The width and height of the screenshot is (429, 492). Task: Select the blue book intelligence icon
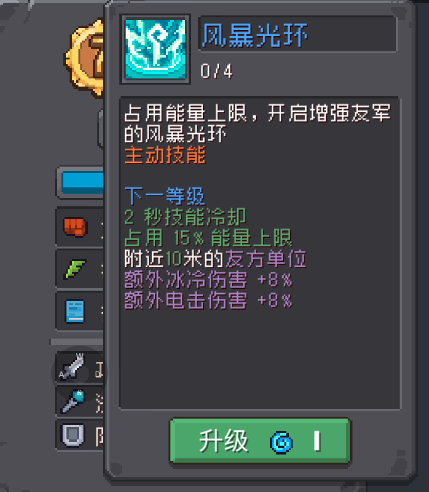75,312
